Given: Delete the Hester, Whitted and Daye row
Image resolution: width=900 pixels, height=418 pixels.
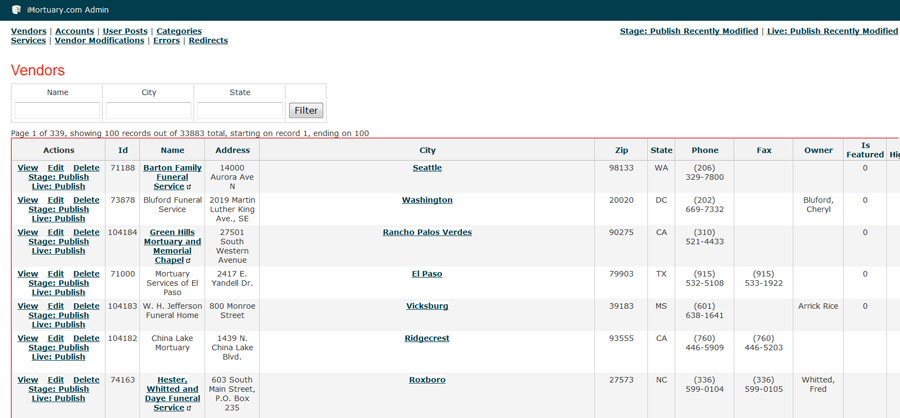Looking at the screenshot, I should pos(86,380).
